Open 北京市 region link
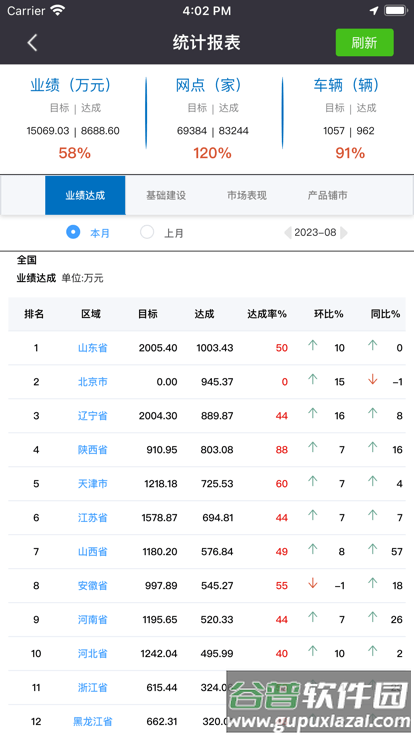The image size is (414, 736). [92, 382]
